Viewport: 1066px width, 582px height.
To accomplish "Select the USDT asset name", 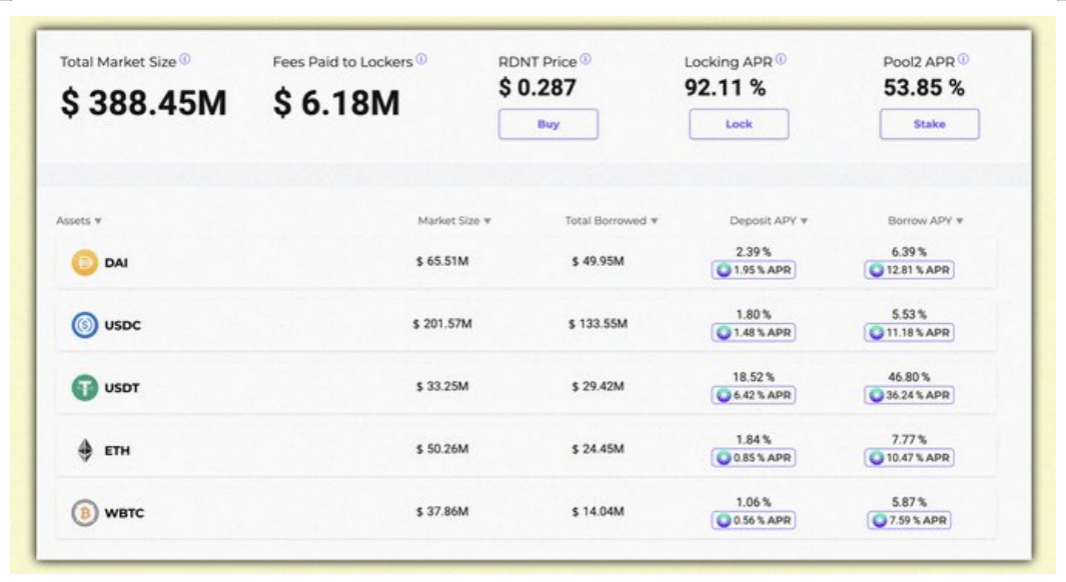I will tap(122, 388).
